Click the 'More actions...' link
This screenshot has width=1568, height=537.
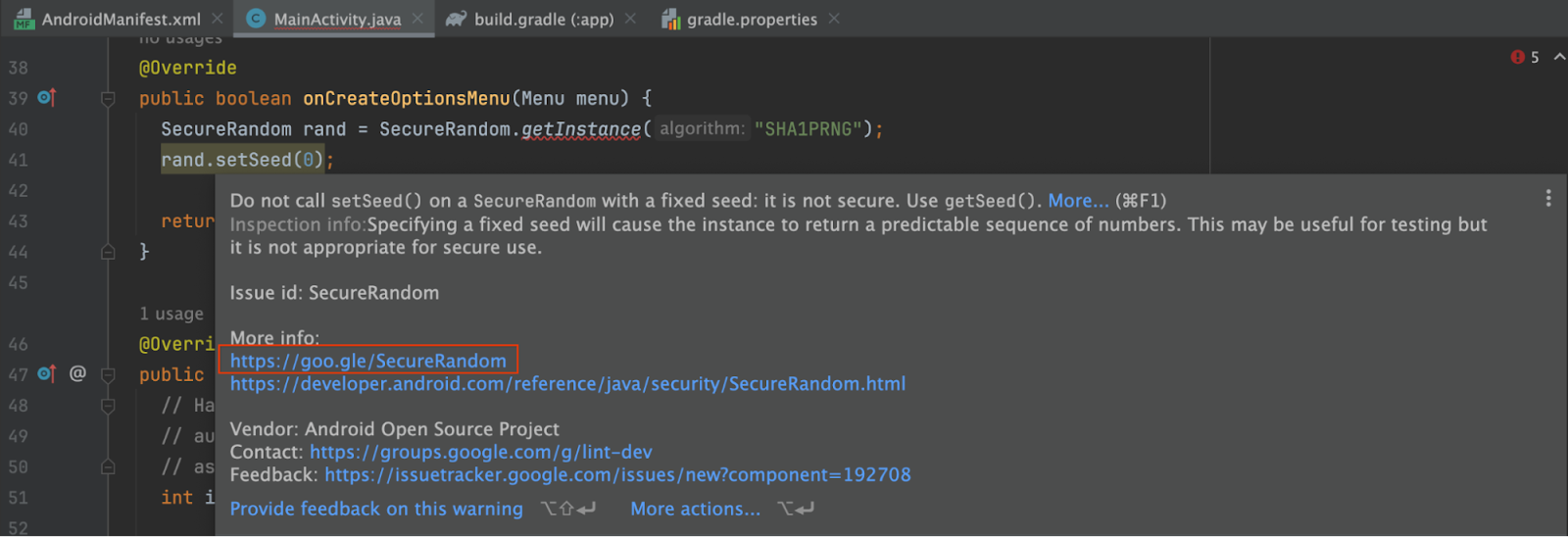point(695,509)
